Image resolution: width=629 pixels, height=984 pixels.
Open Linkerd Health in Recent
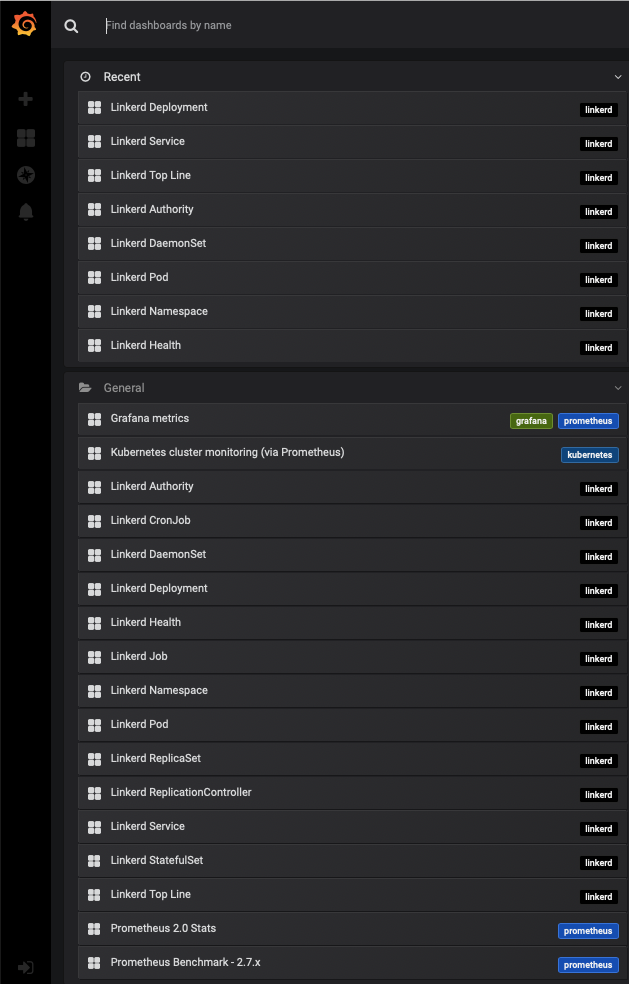[352, 345]
